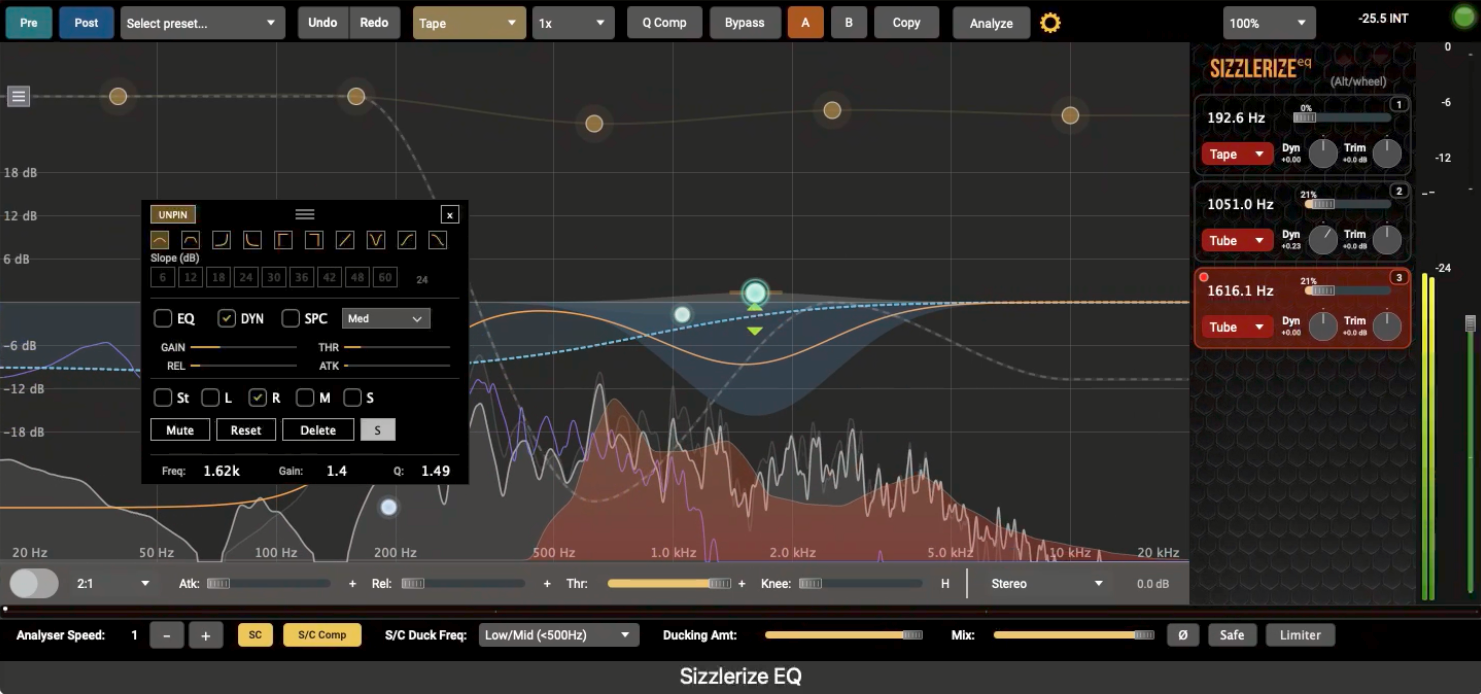Select the diagonal tilt filter shape icon
This screenshot has width=1481, height=694.
(x=345, y=240)
